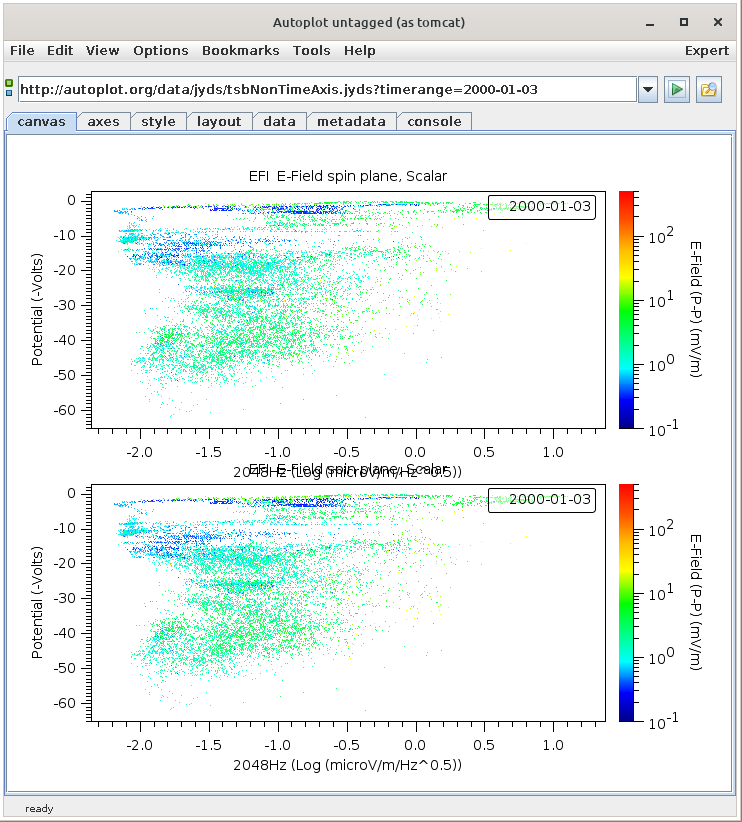Open the View menu
Viewport: 742px width, 822px height.
pos(102,50)
